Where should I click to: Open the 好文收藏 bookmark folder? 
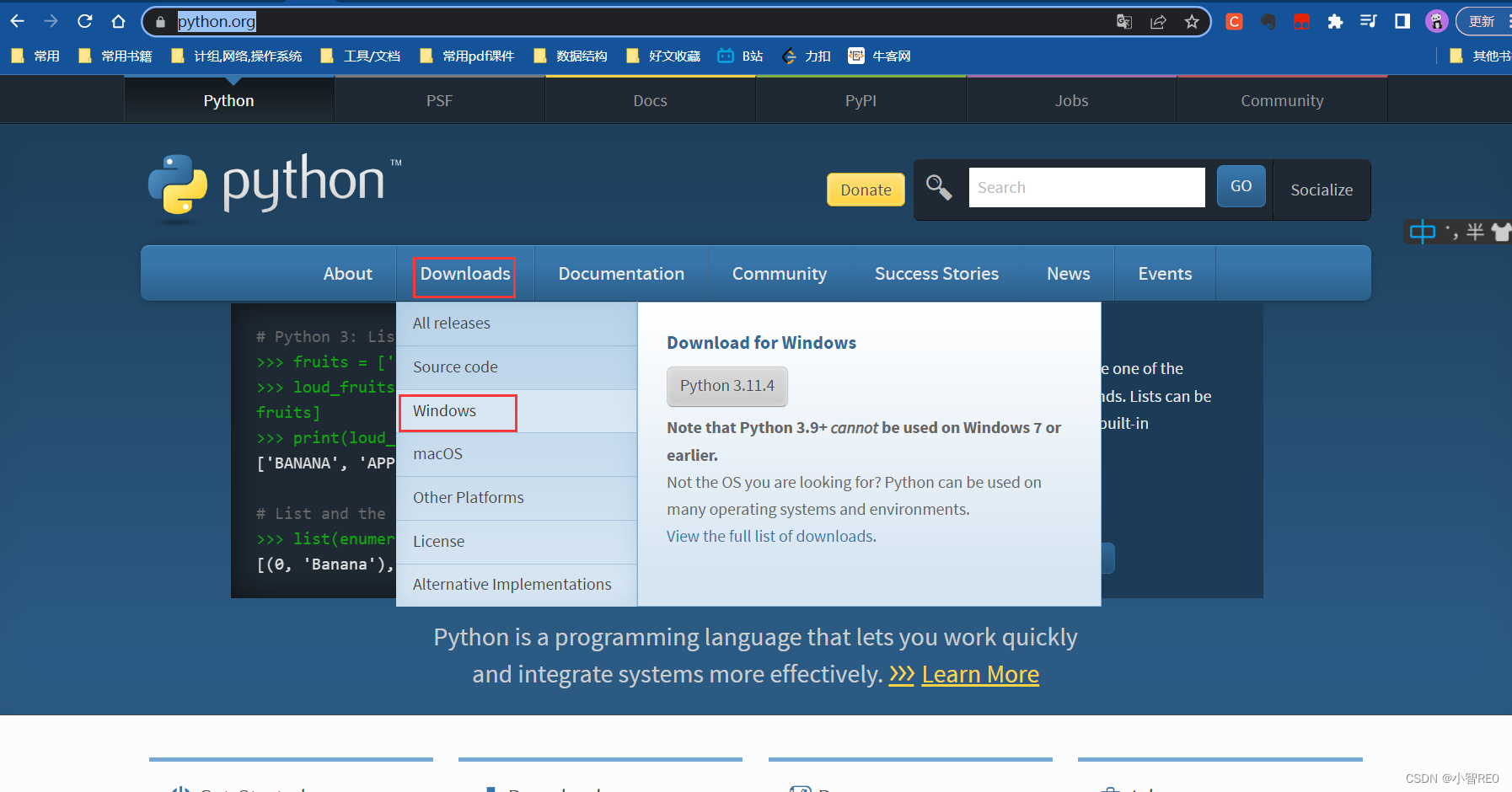[663, 56]
